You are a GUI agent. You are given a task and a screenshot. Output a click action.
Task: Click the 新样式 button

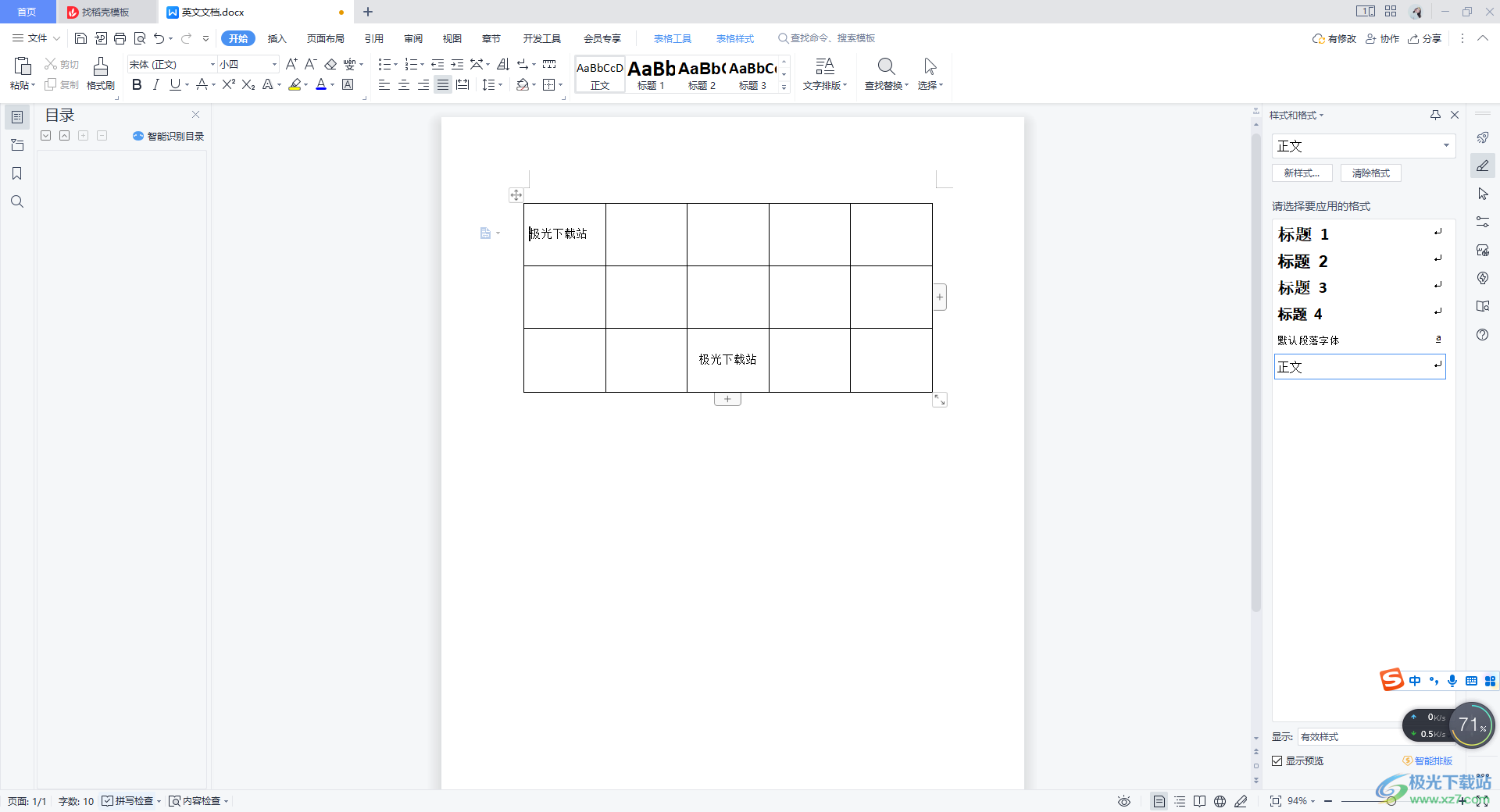1302,173
